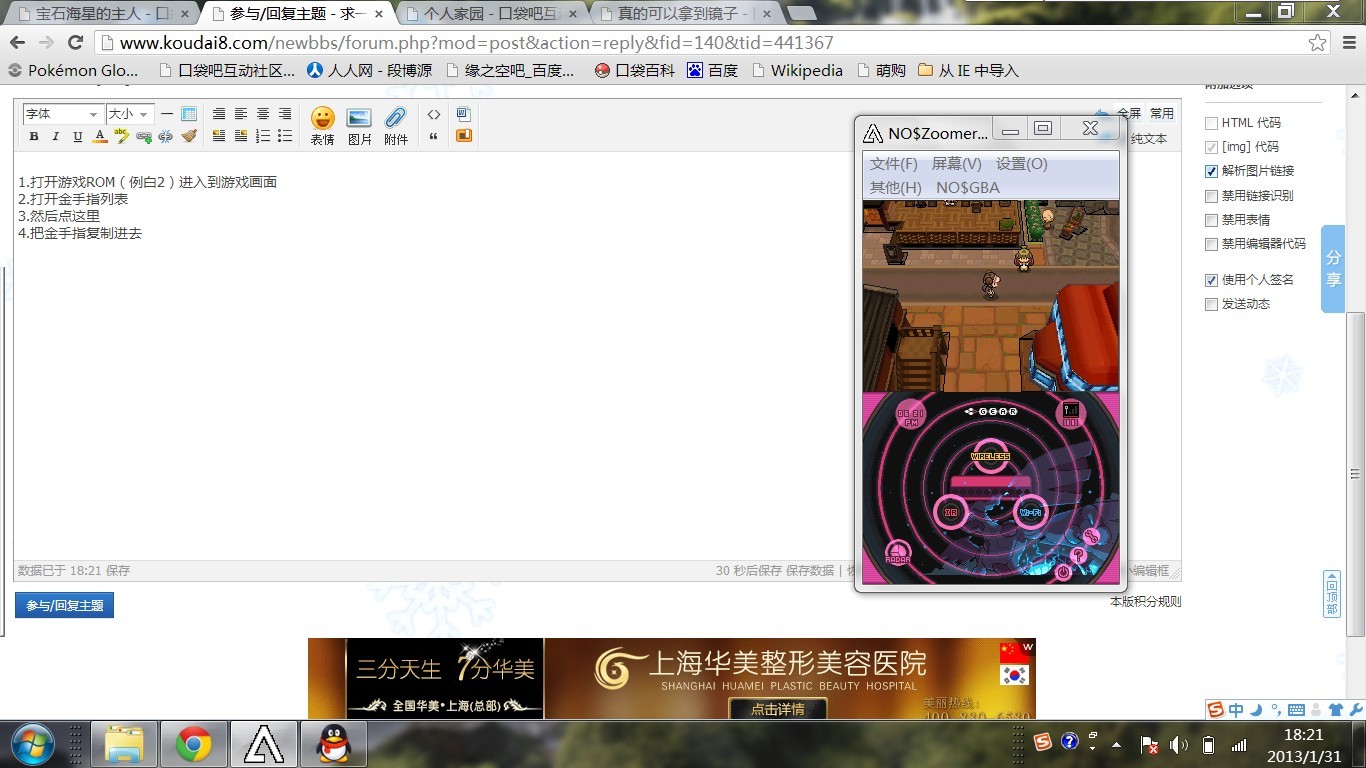Click the volume speaker tray icon
This screenshot has width=1366, height=768.
coord(1179,745)
